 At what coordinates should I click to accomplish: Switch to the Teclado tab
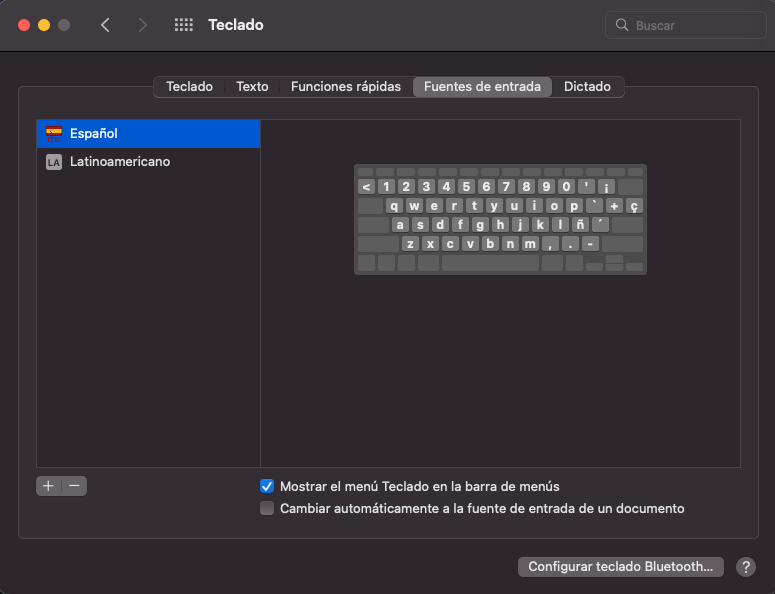pos(189,87)
